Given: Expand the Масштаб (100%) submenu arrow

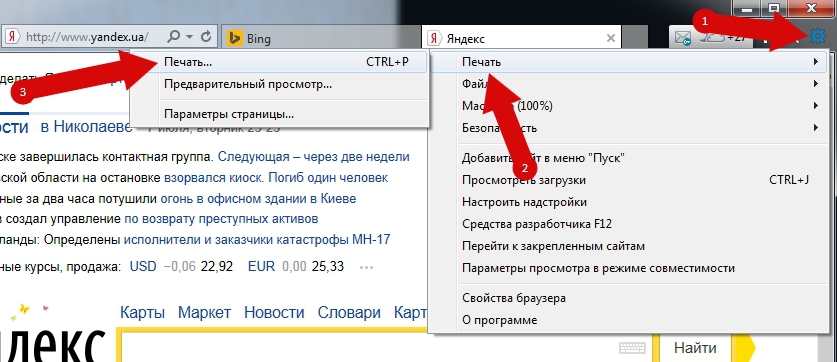Looking at the screenshot, I should click(816, 106).
